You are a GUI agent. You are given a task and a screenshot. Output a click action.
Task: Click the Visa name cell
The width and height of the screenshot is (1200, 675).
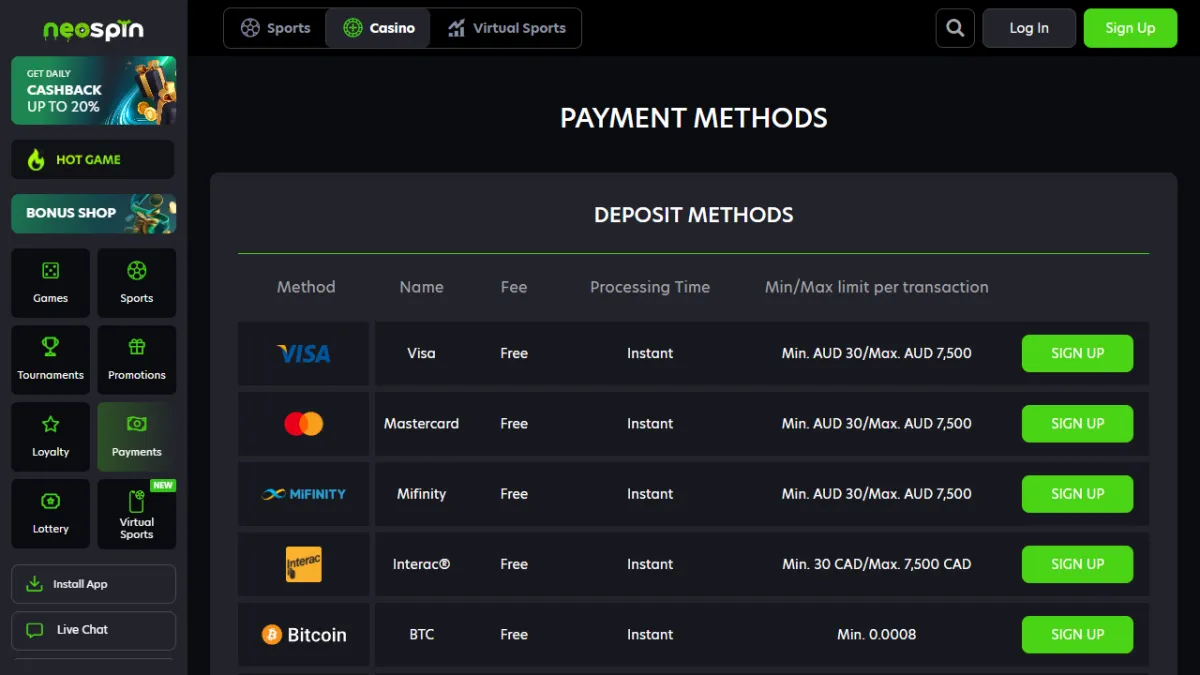pyautogui.click(x=421, y=353)
